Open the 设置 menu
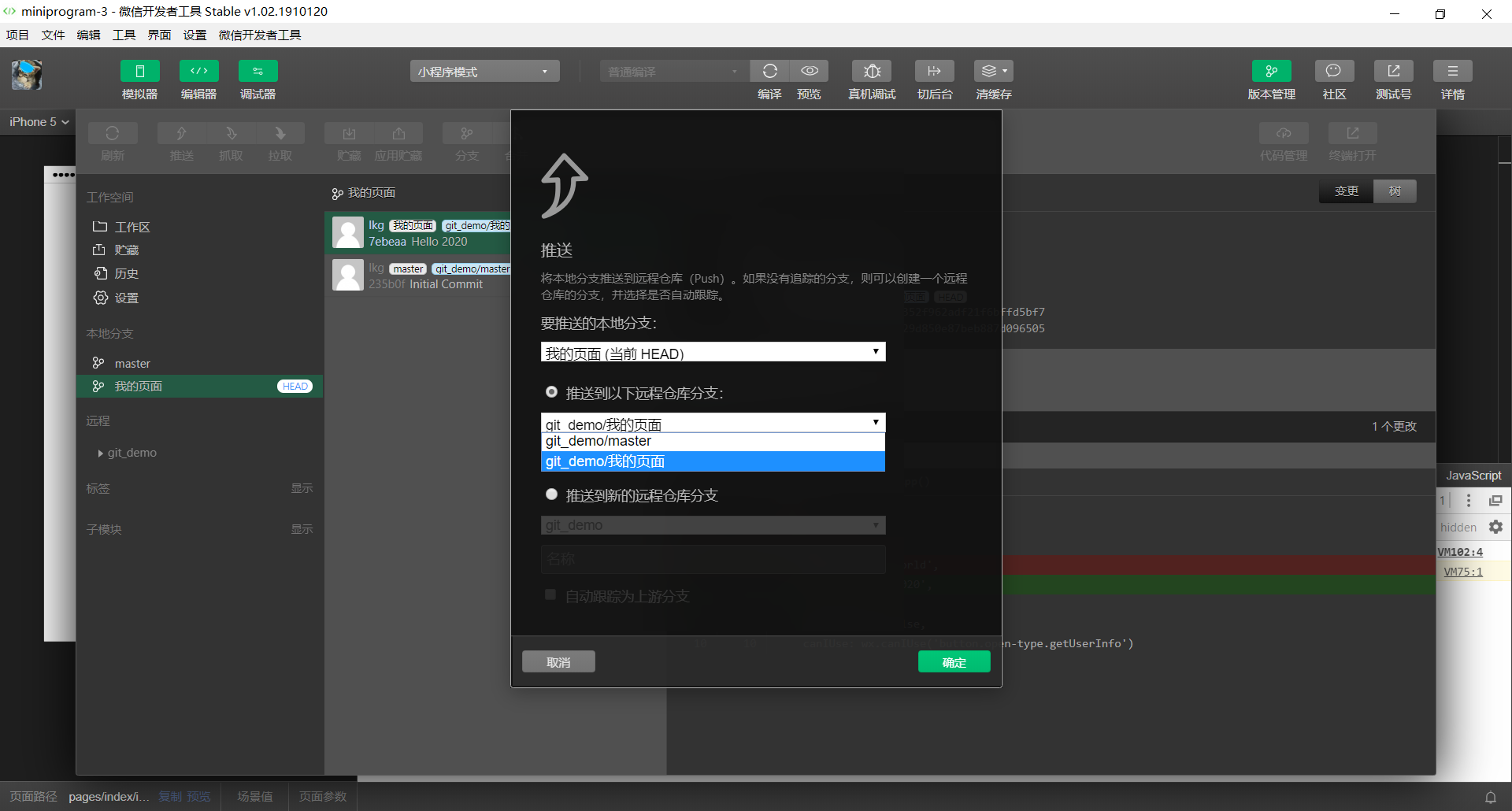Screen dimensions: 1512x811 tap(195, 35)
